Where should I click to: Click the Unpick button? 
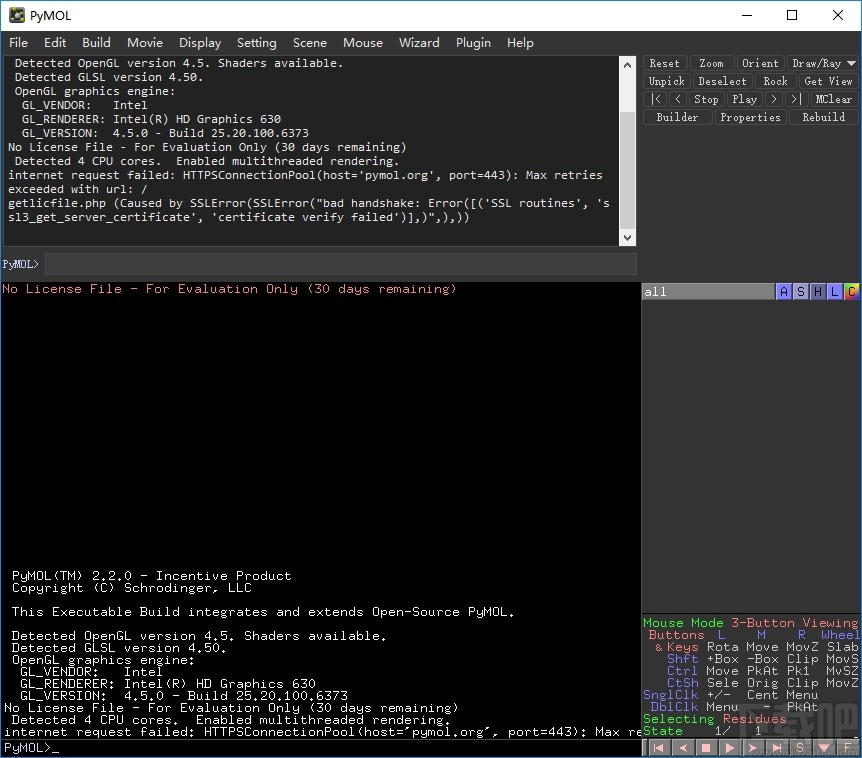pos(667,81)
